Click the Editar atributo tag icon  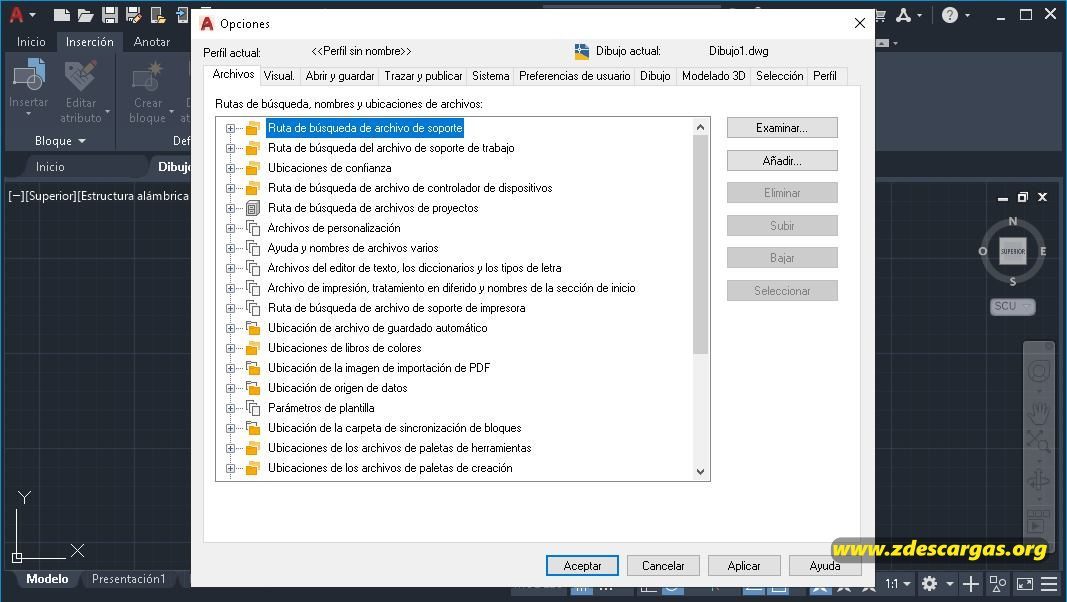point(80,75)
